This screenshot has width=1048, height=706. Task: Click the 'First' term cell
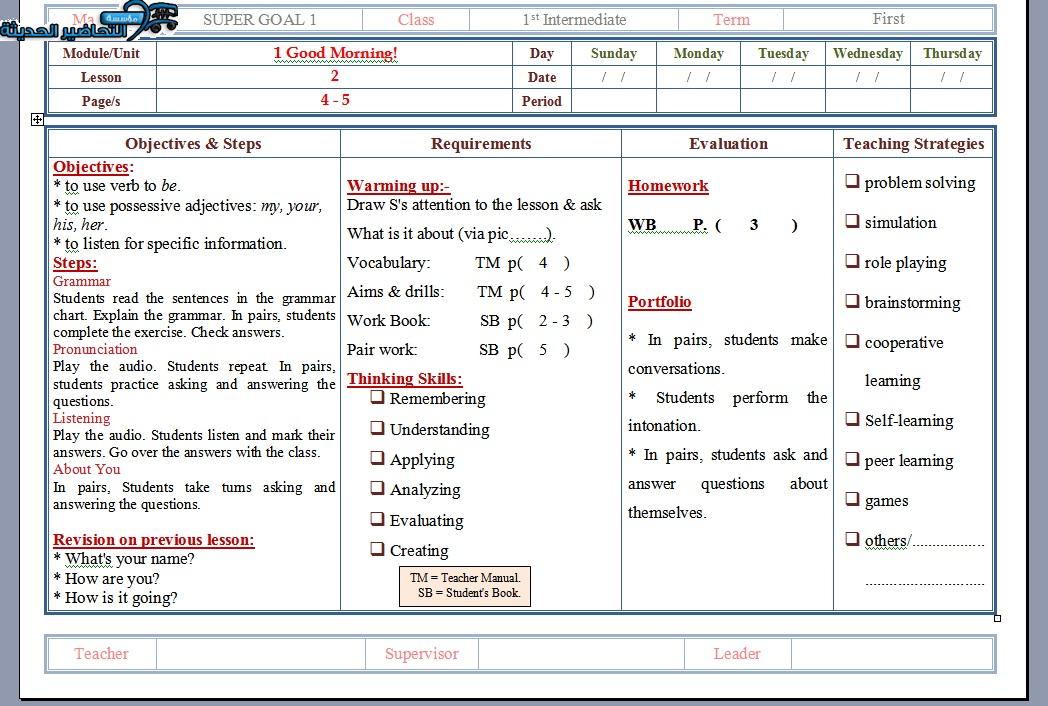click(x=888, y=19)
